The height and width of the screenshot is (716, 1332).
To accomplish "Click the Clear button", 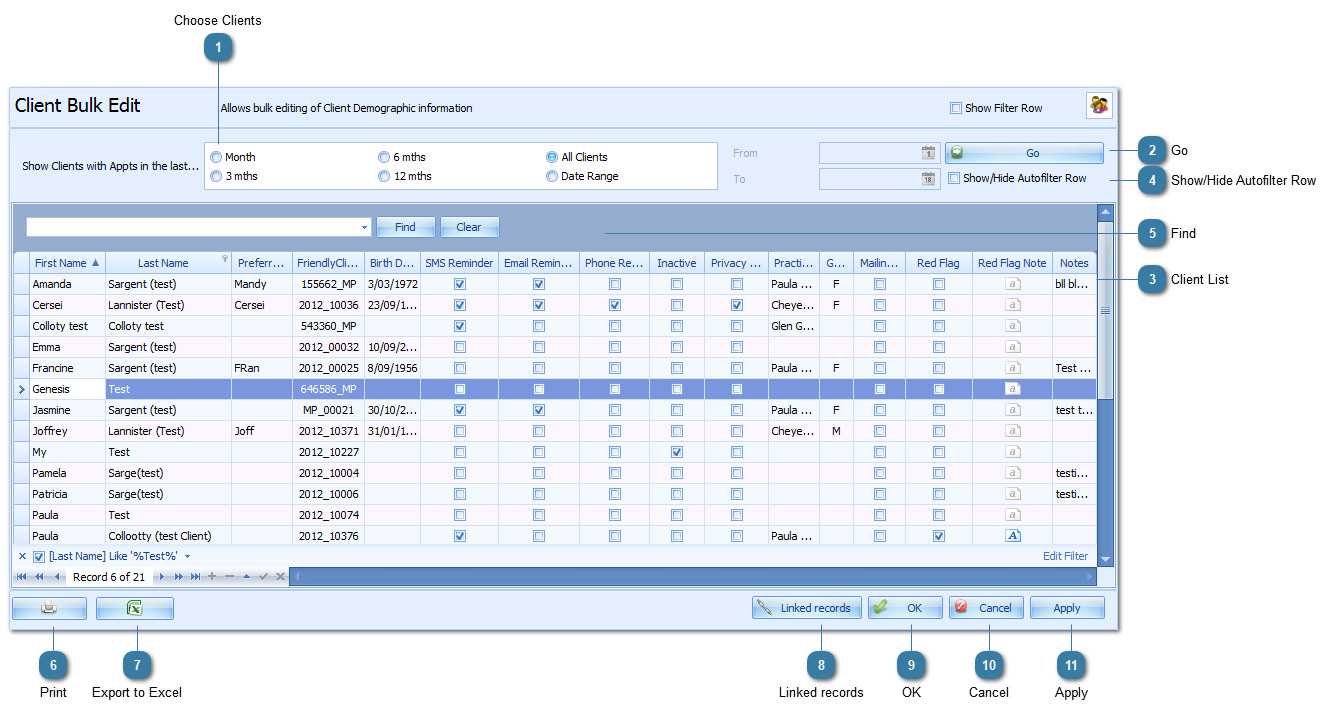I will coord(469,227).
